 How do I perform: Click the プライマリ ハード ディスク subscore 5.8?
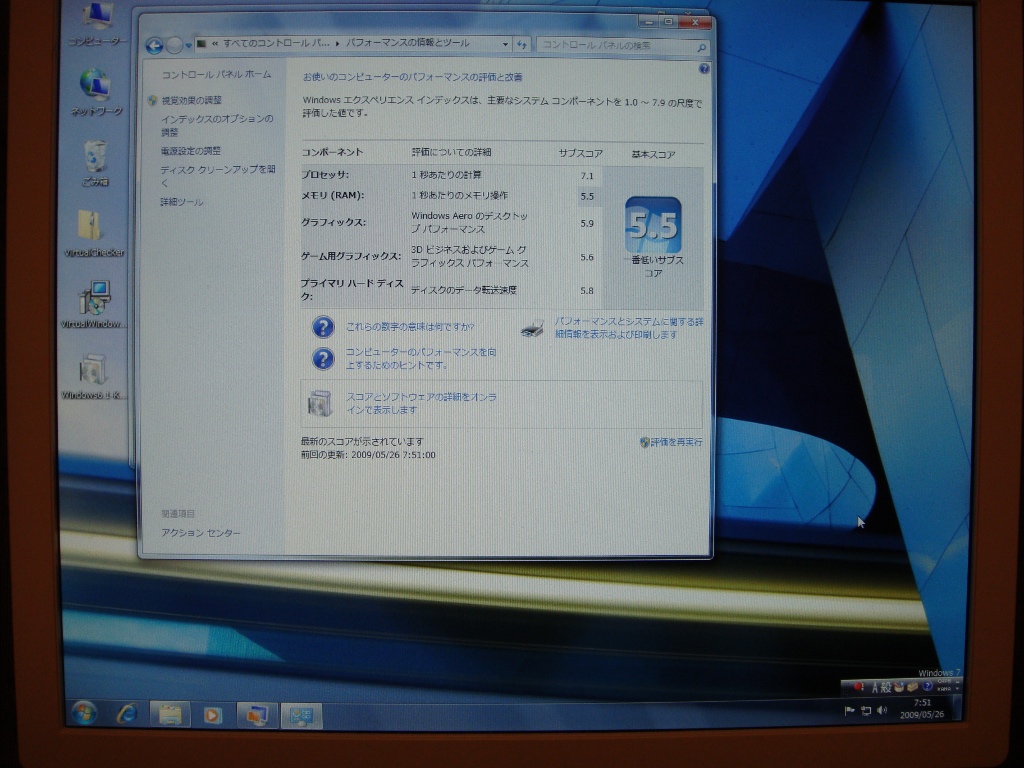point(587,291)
